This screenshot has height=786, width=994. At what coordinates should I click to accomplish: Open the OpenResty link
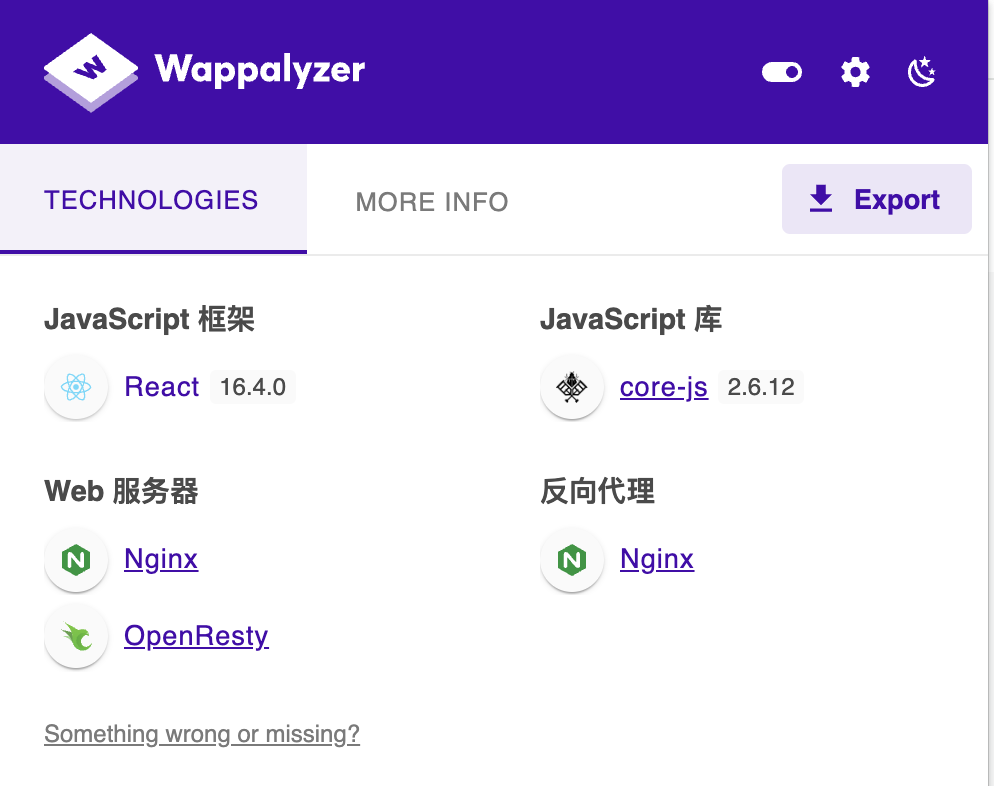[197, 636]
